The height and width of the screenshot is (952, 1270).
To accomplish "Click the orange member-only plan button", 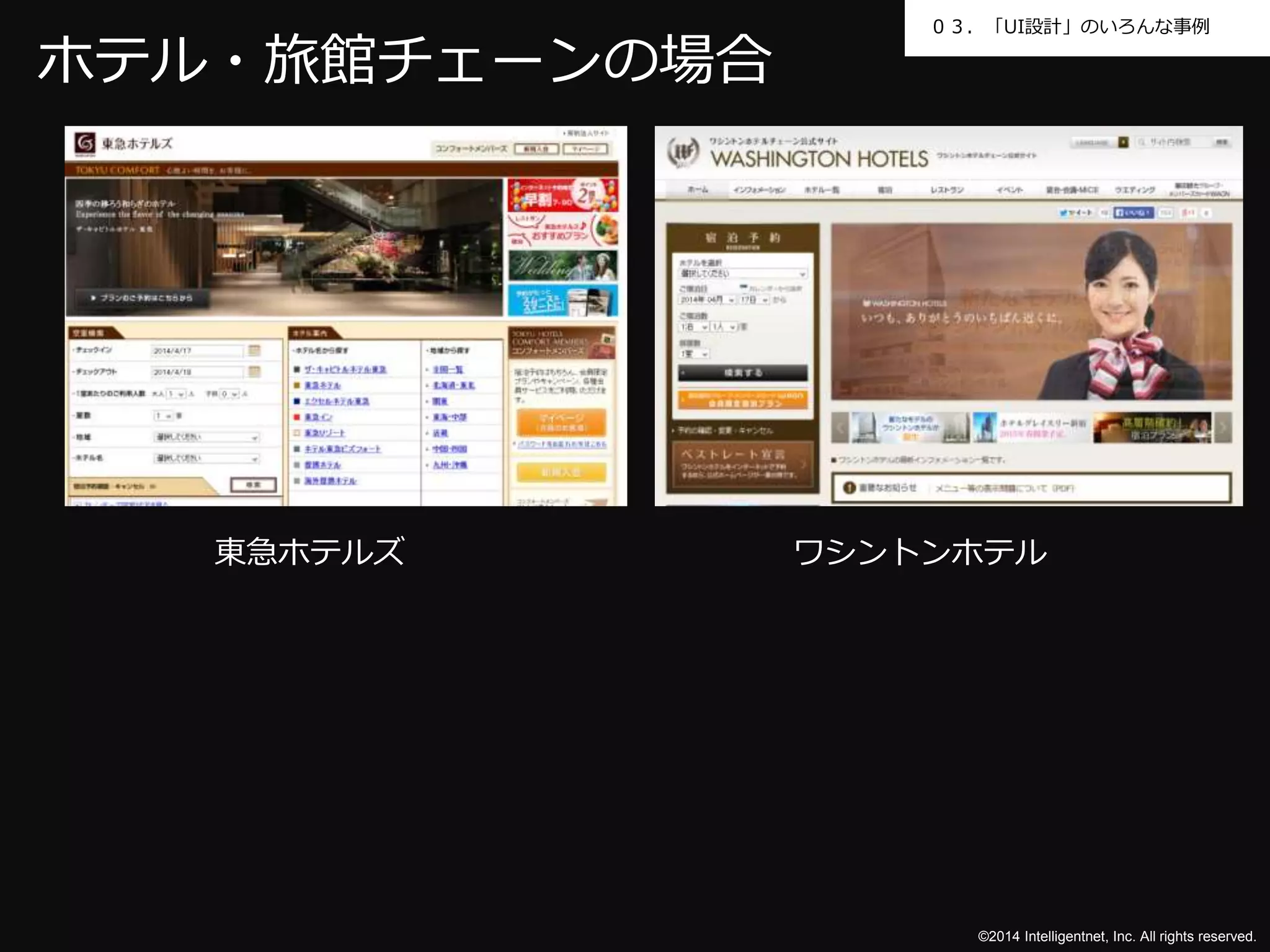I will click(x=743, y=400).
